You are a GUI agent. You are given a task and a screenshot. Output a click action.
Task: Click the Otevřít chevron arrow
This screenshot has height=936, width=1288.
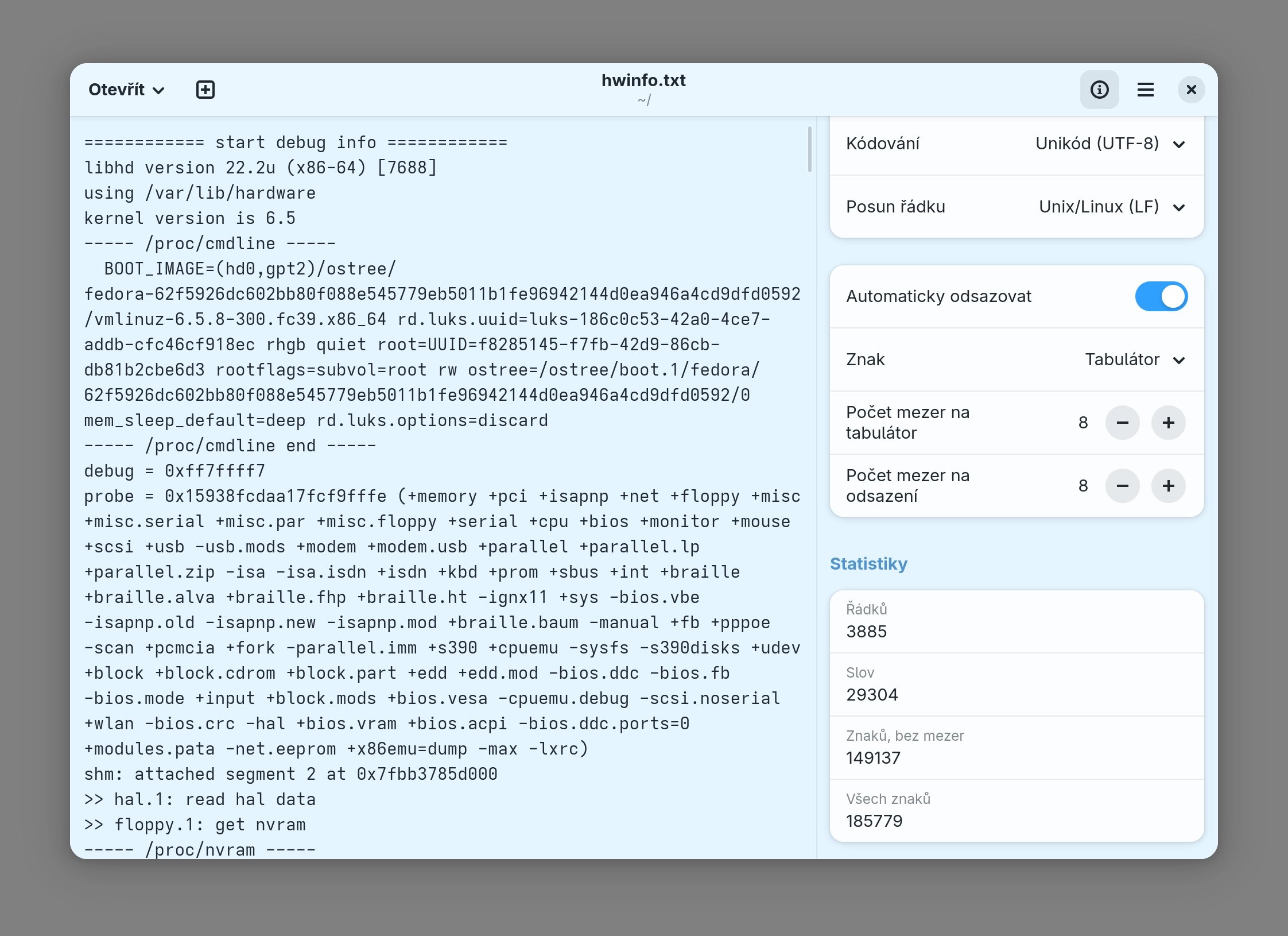159,91
